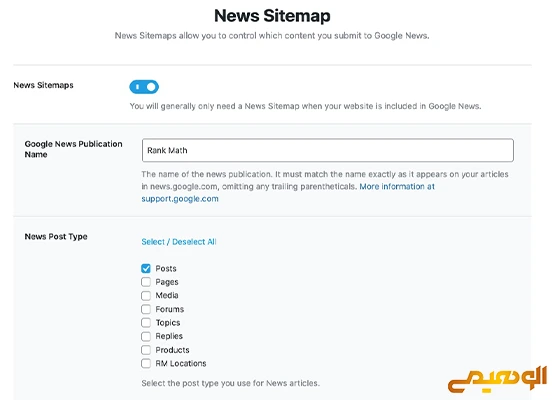
Task: Click the orange Arabic logo watermark
Action: click(497, 380)
